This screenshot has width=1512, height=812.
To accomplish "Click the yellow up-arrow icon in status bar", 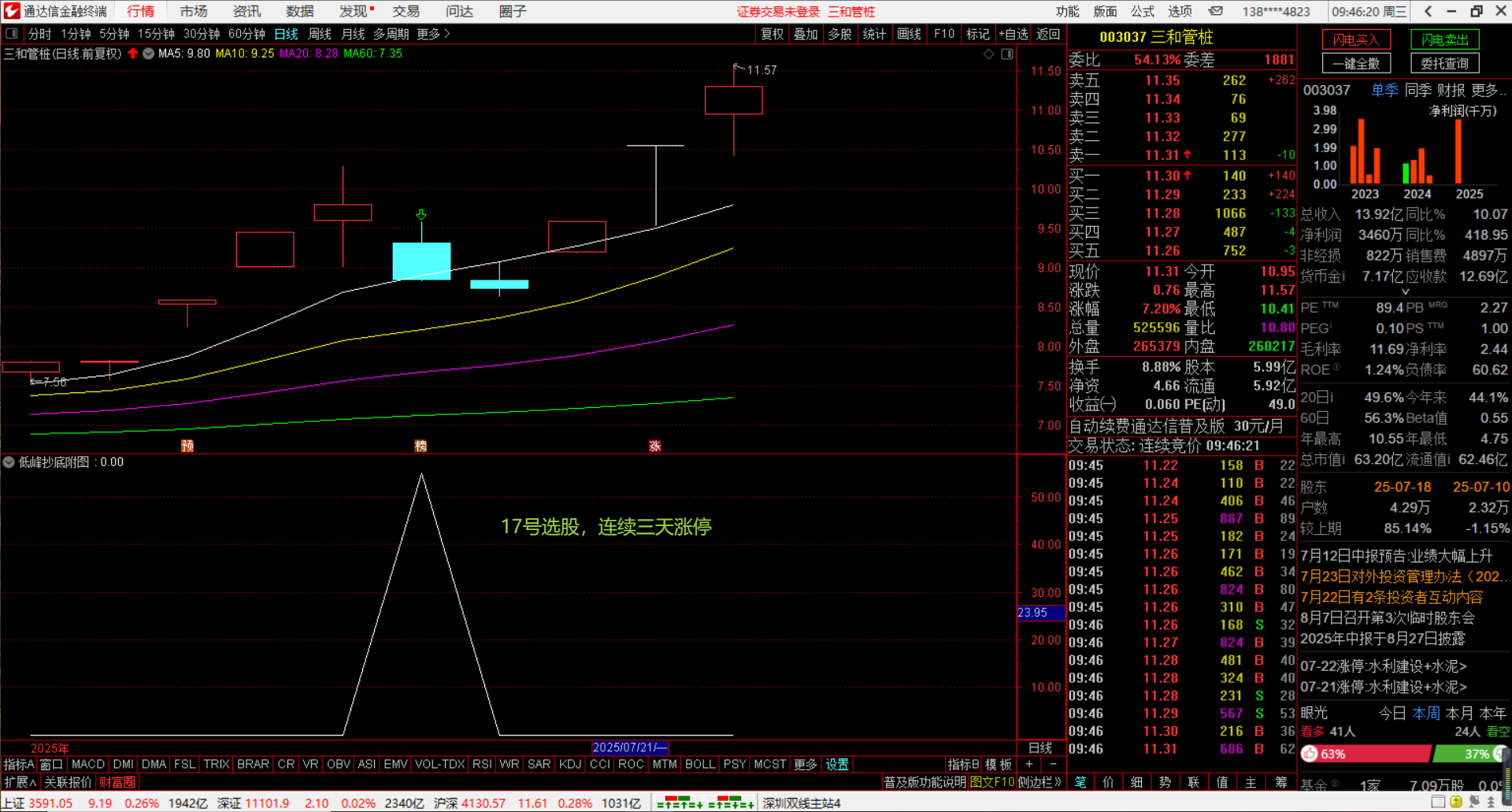I will pos(1456,803).
